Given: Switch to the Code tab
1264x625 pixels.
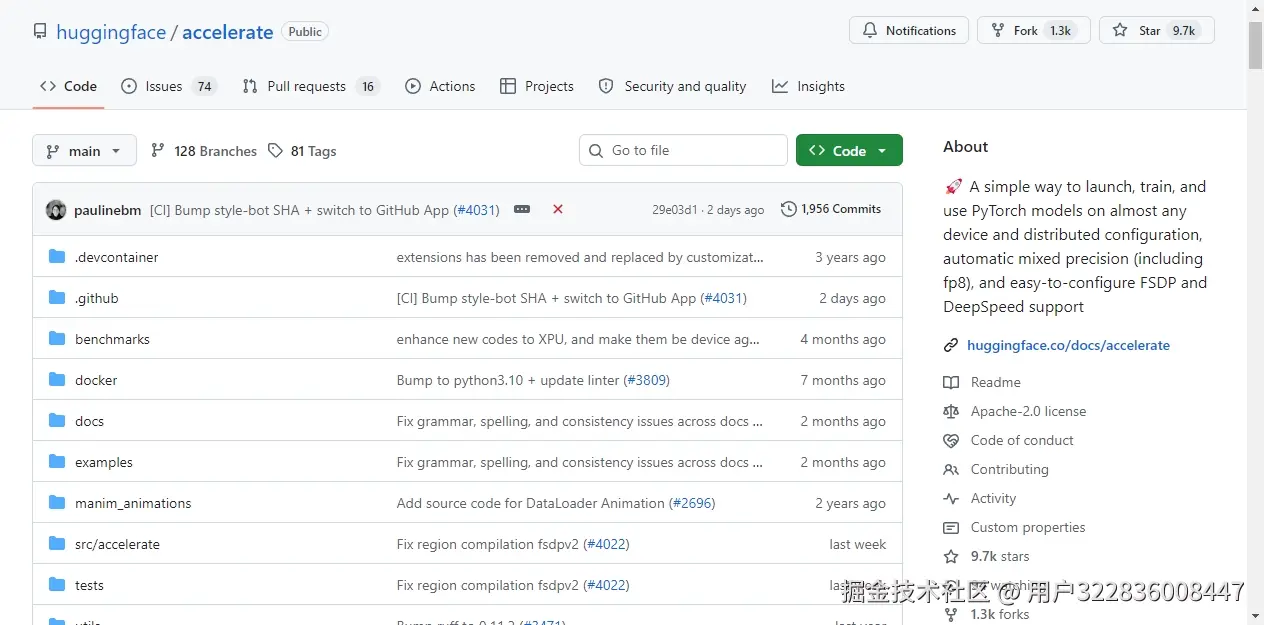Looking at the screenshot, I should (x=68, y=86).
